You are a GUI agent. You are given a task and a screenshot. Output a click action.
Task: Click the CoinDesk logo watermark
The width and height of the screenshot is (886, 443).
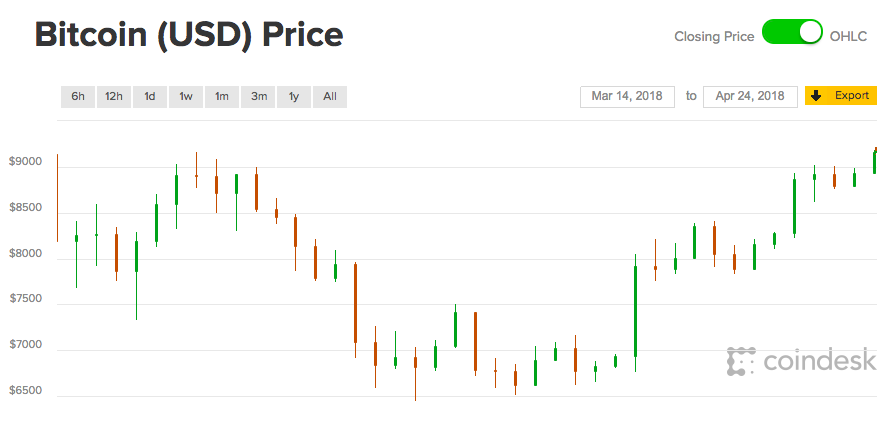click(x=802, y=361)
